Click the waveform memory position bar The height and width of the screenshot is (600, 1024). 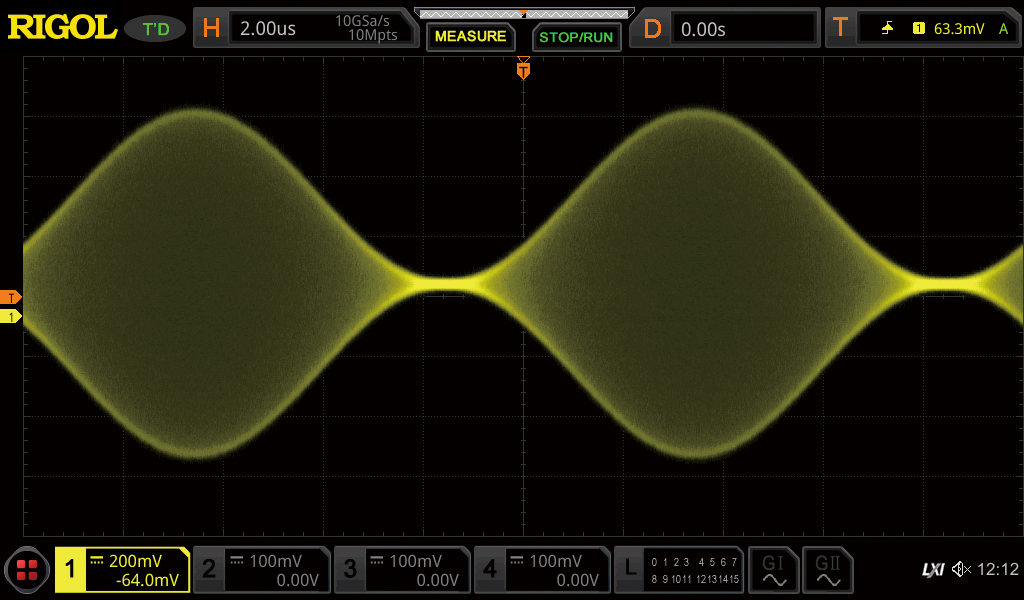click(x=524, y=13)
